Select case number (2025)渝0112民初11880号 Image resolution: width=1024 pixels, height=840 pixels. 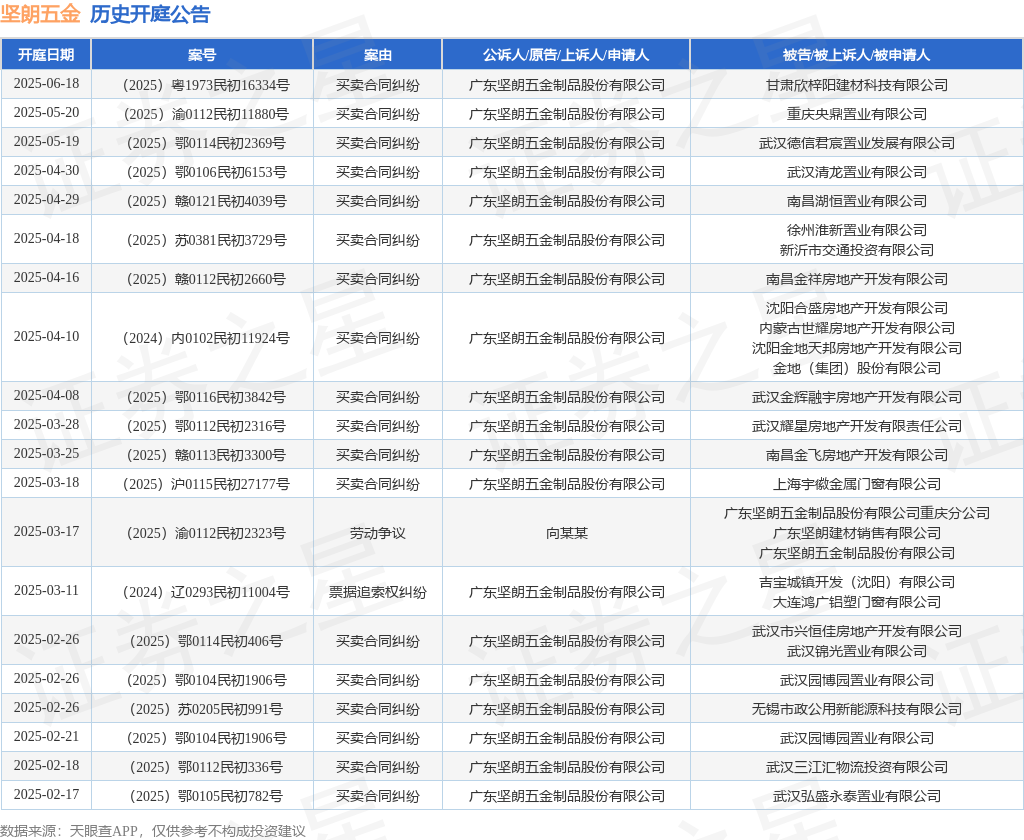pyautogui.click(x=206, y=114)
